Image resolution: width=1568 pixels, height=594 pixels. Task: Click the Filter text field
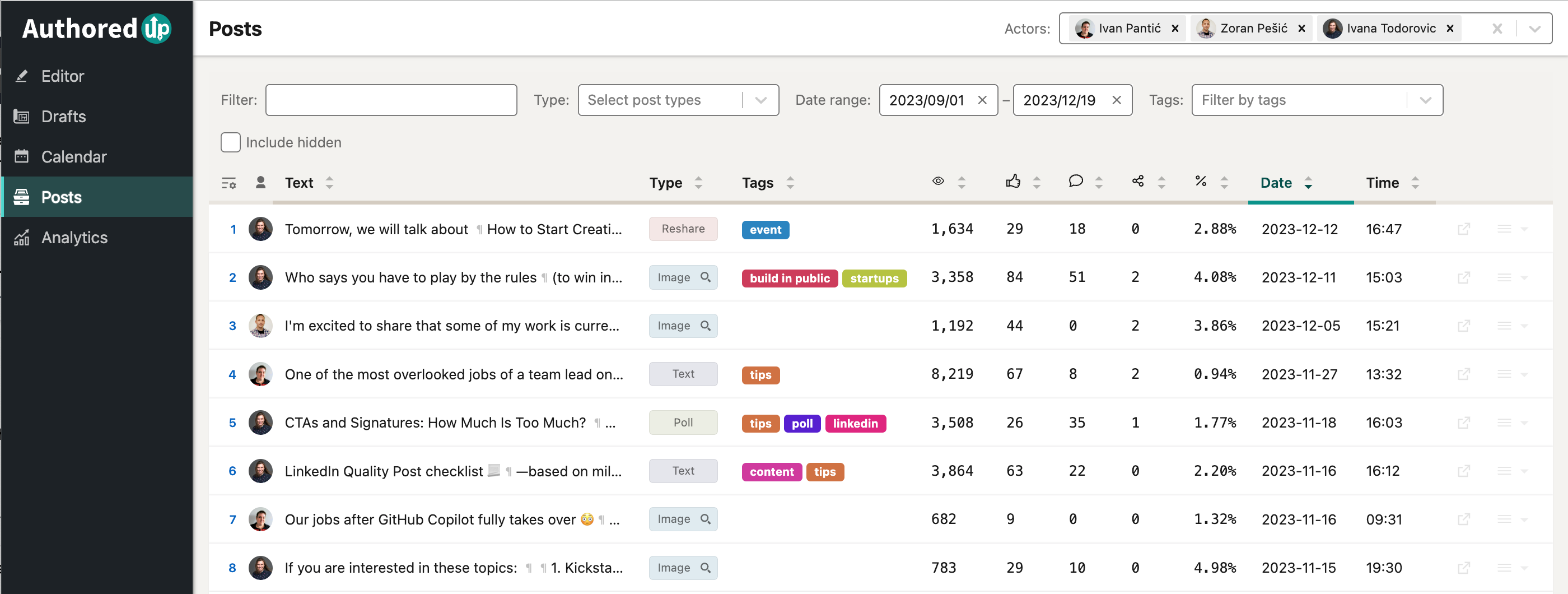391,100
